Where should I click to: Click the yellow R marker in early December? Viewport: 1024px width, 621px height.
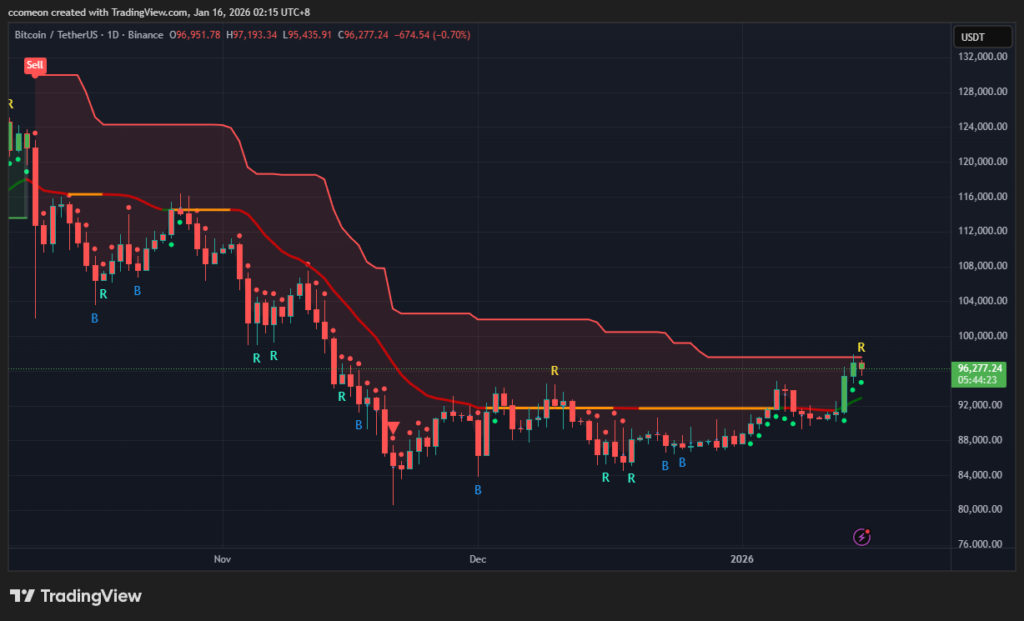coord(554,371)
